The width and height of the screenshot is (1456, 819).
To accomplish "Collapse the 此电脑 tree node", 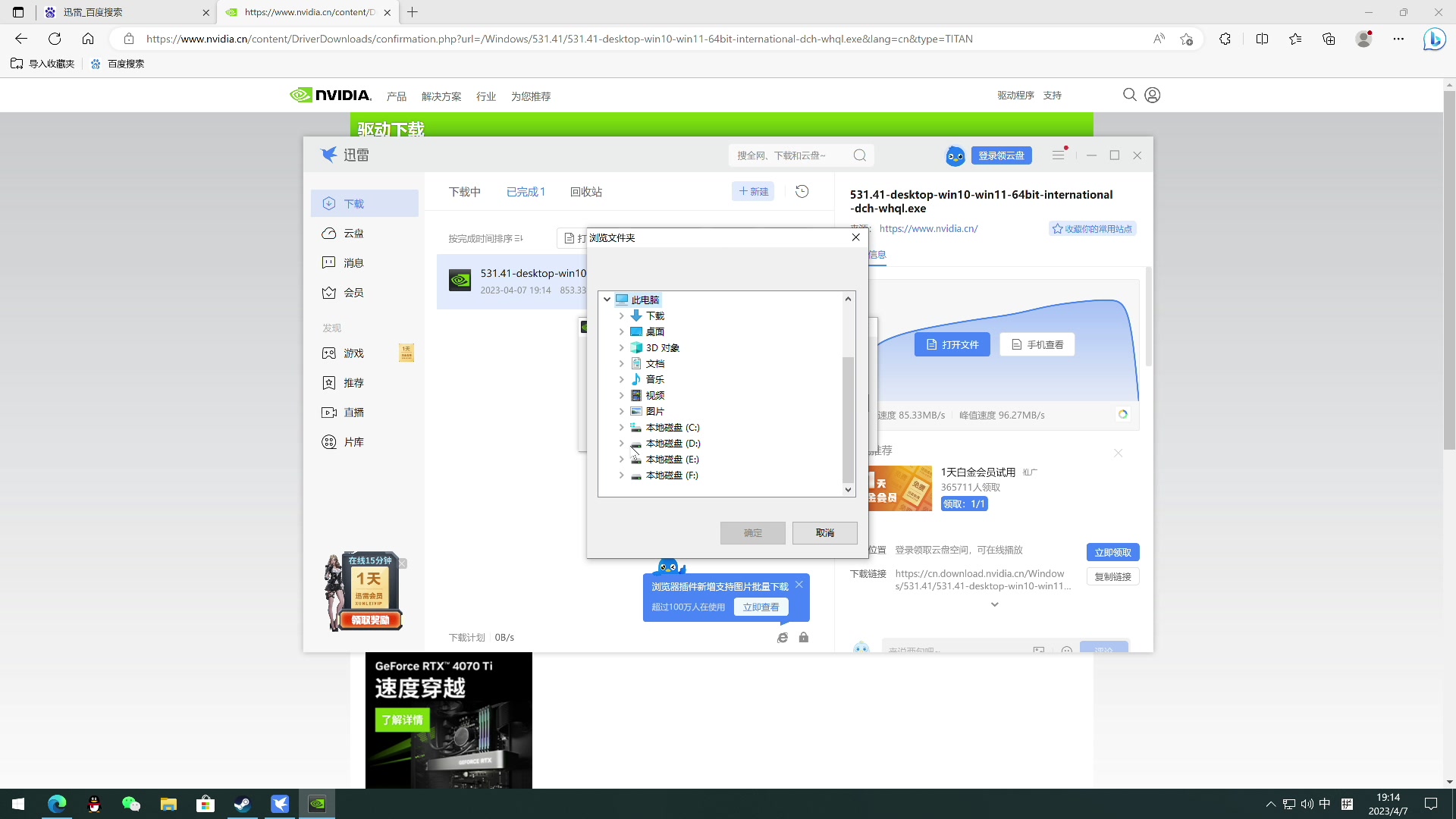I will [607, 300].
